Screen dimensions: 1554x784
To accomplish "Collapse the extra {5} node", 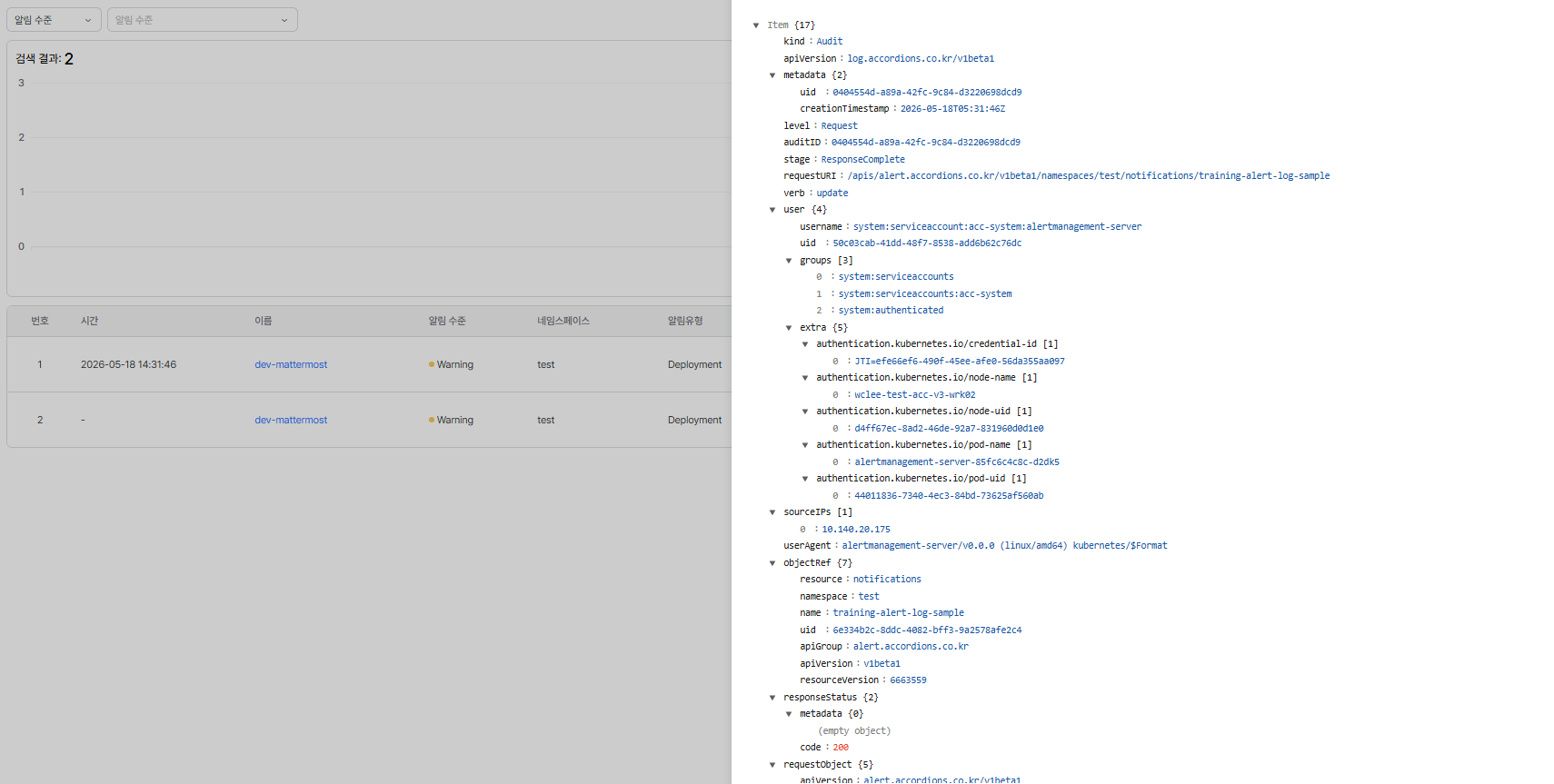I will 789,328.
